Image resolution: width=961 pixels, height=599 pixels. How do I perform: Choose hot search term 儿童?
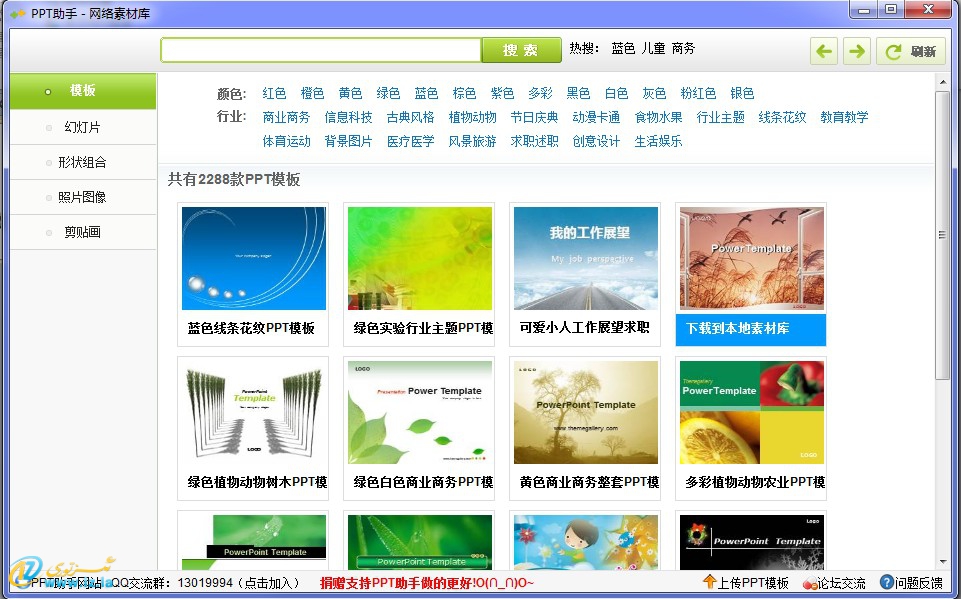pyautogui.click(x=653, y=48)
